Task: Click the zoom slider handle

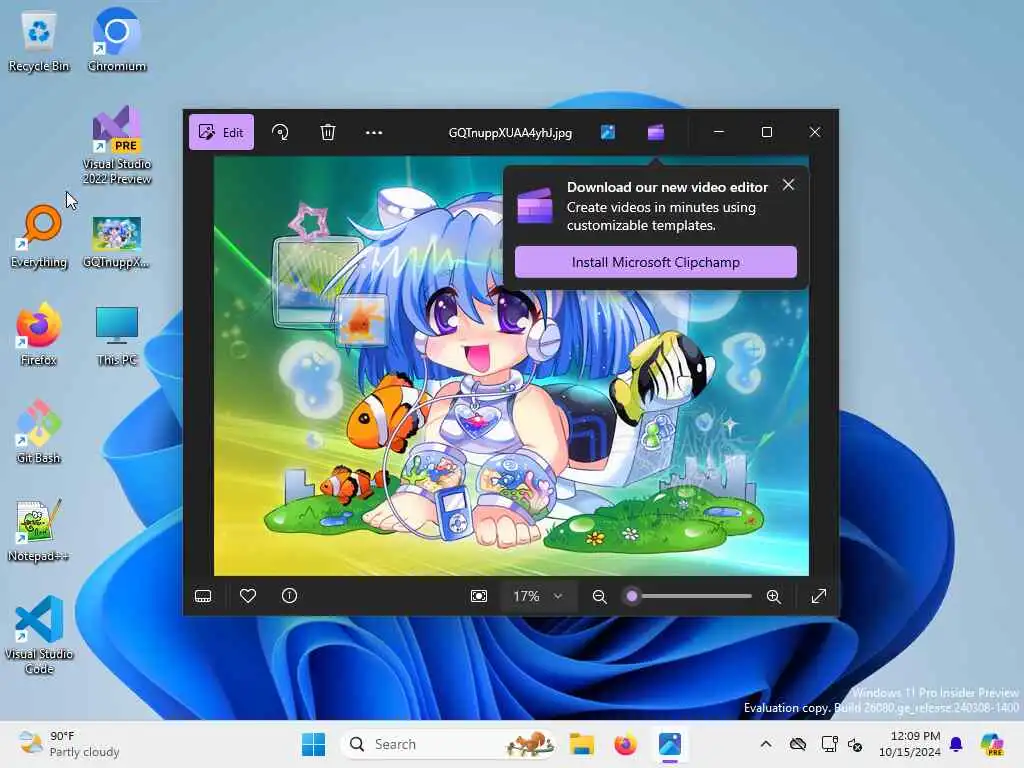Action: pos(632,596)
